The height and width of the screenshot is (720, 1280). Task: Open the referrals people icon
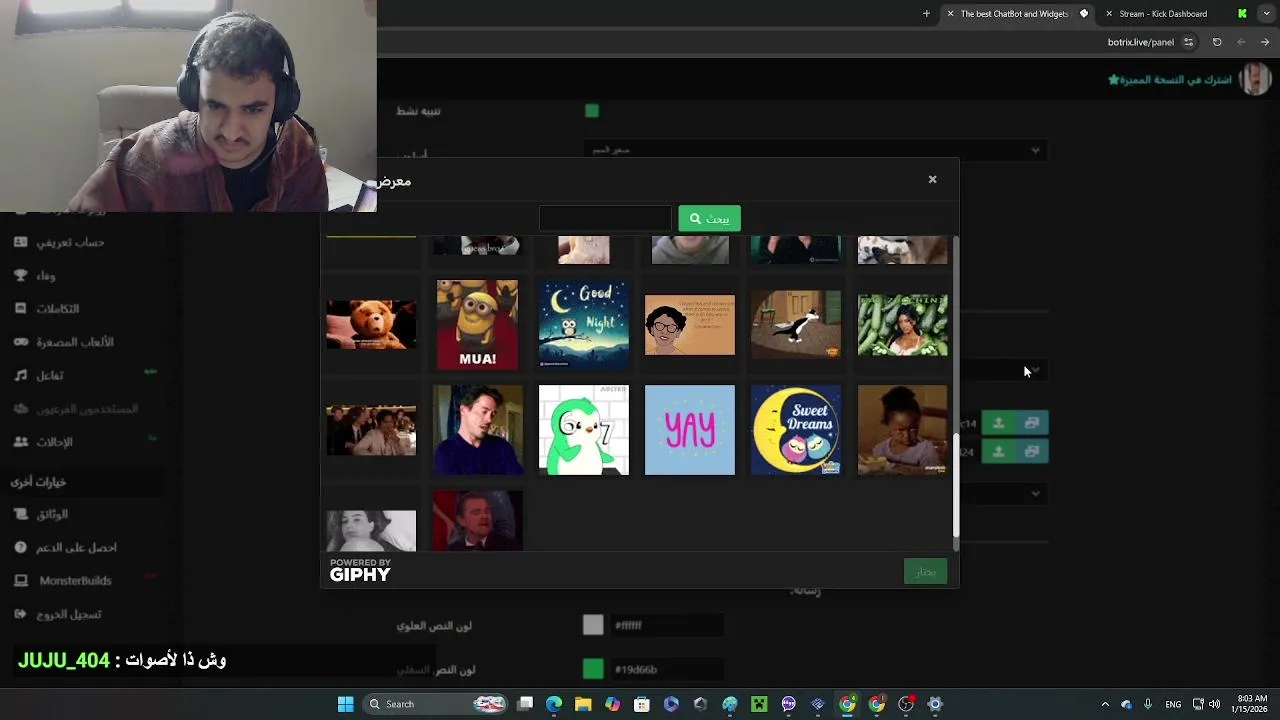click(20, 441)
